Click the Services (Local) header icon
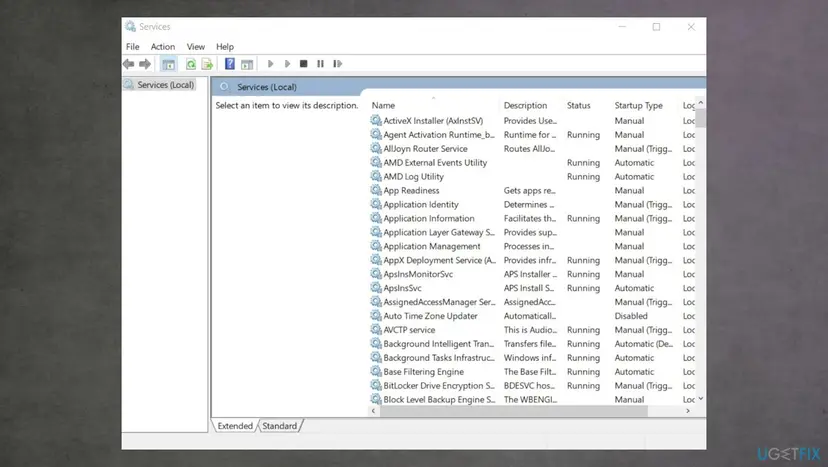Viewport: 828px width, 467px height. (x=224, y=87)
